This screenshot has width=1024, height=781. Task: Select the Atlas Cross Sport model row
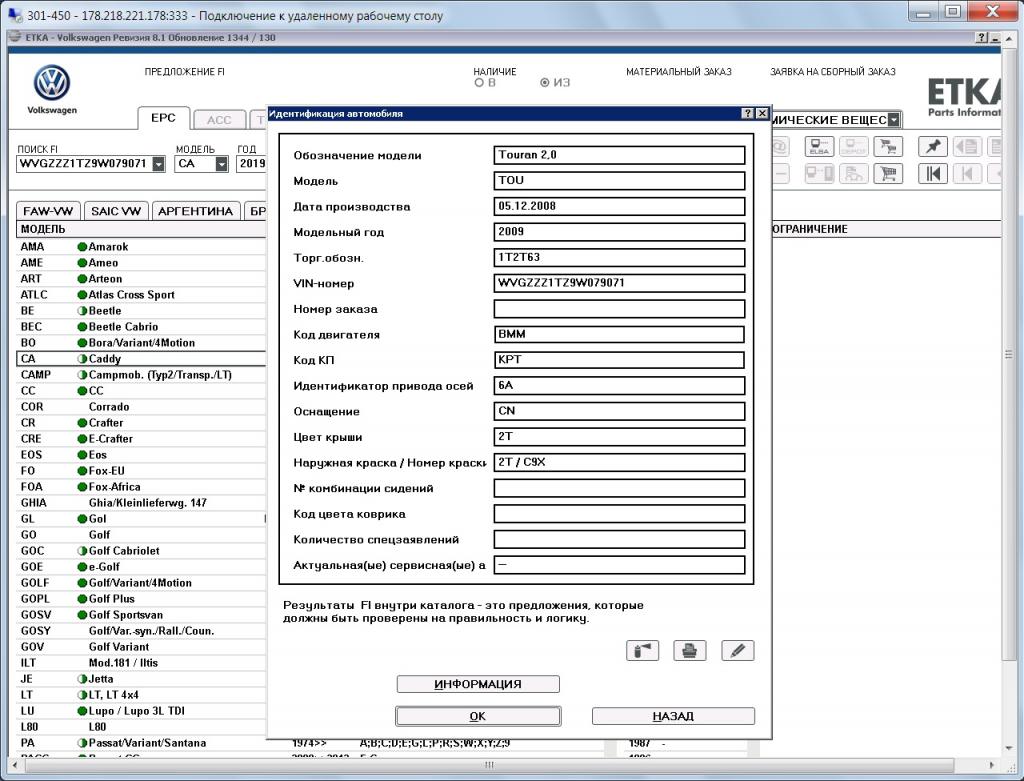click(140, 295)
